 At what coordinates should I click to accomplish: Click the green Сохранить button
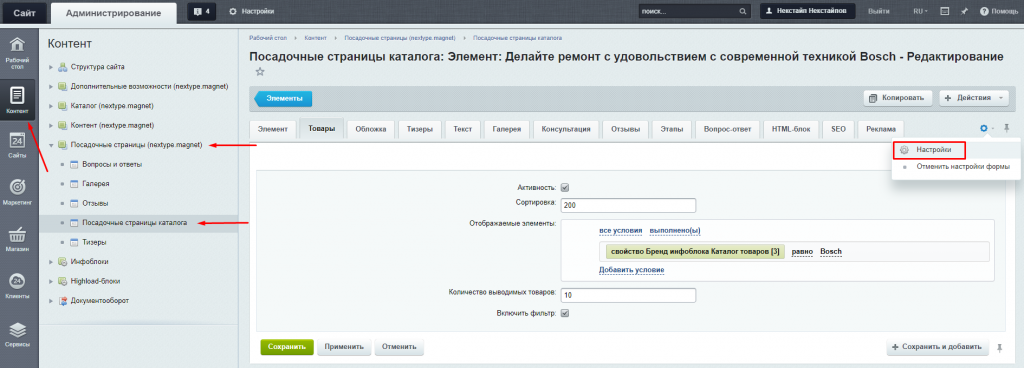click(287, 347)
